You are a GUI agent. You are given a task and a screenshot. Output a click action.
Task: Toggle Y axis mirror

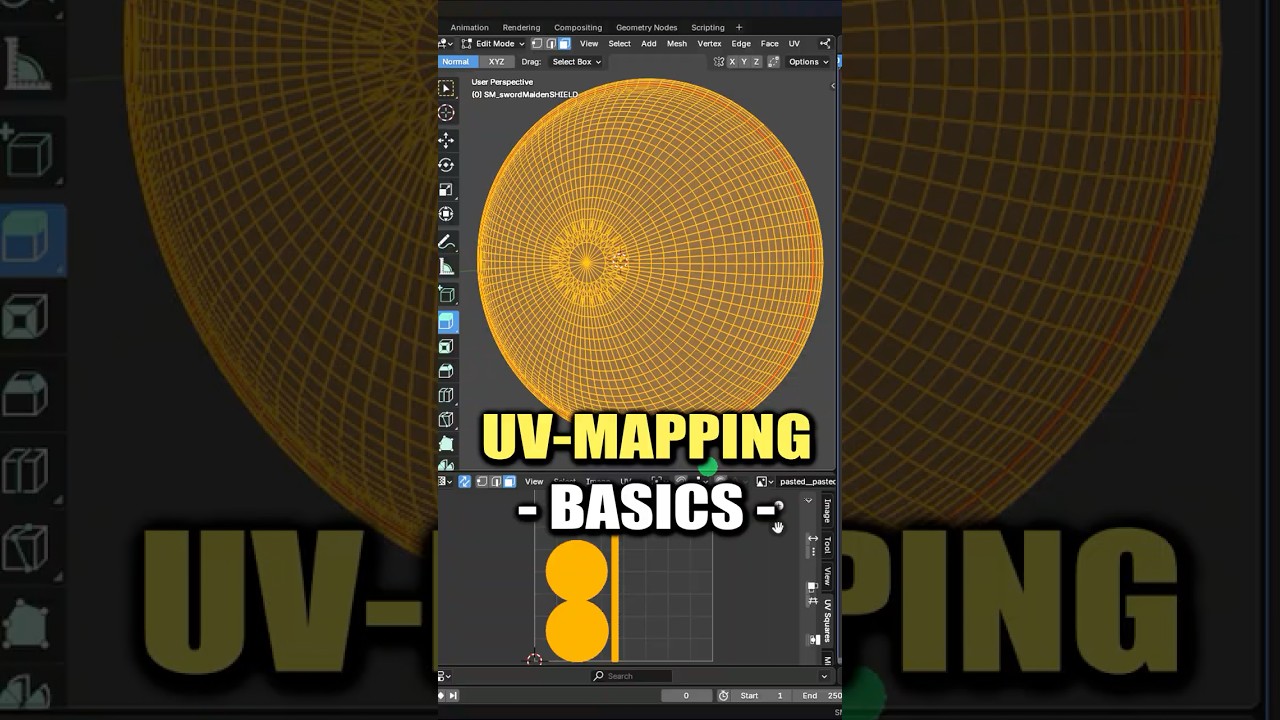pos(744,62)
